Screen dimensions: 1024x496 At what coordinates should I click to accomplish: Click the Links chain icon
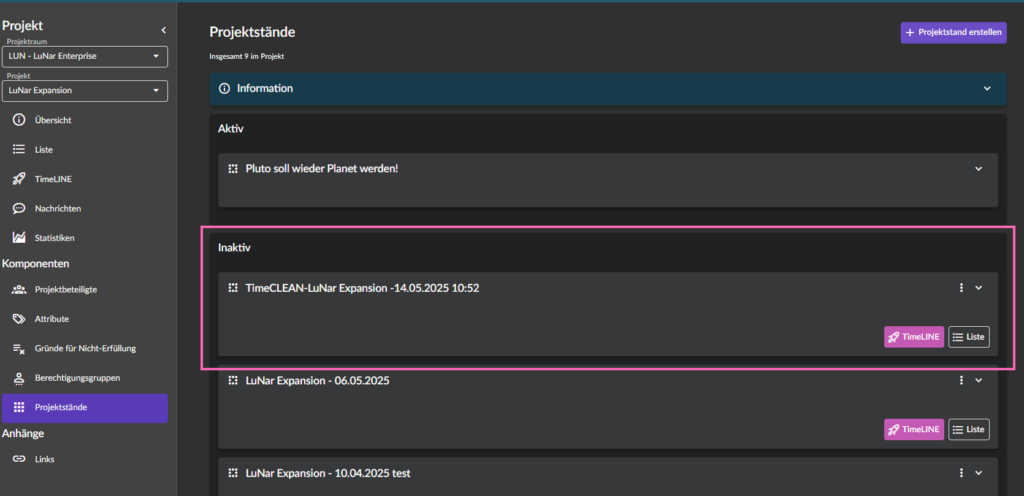tap(19, 459)
